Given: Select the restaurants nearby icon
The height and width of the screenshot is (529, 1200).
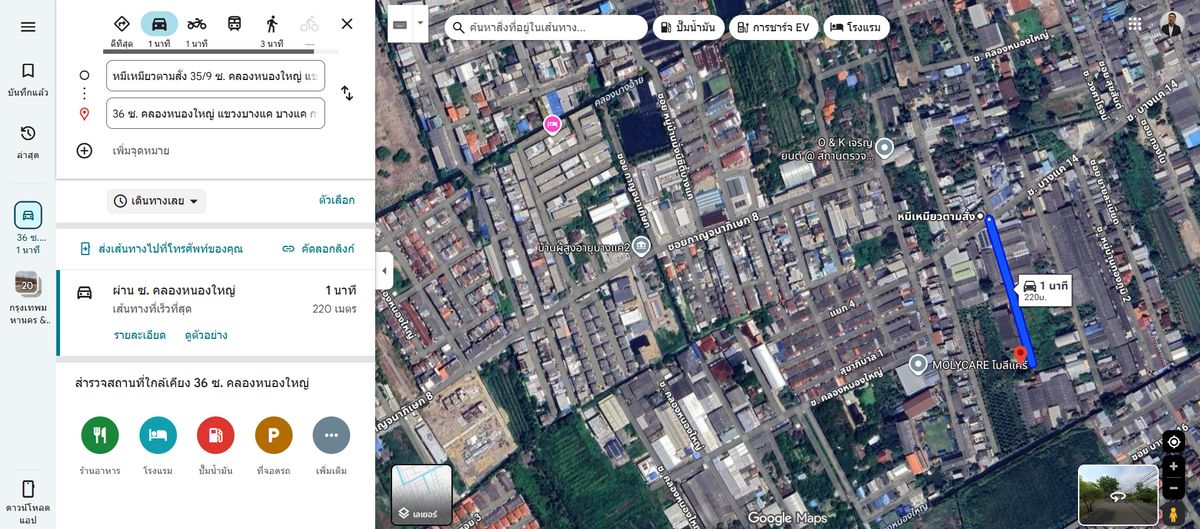Looking at the screenshot, I should tap(100, 435).
